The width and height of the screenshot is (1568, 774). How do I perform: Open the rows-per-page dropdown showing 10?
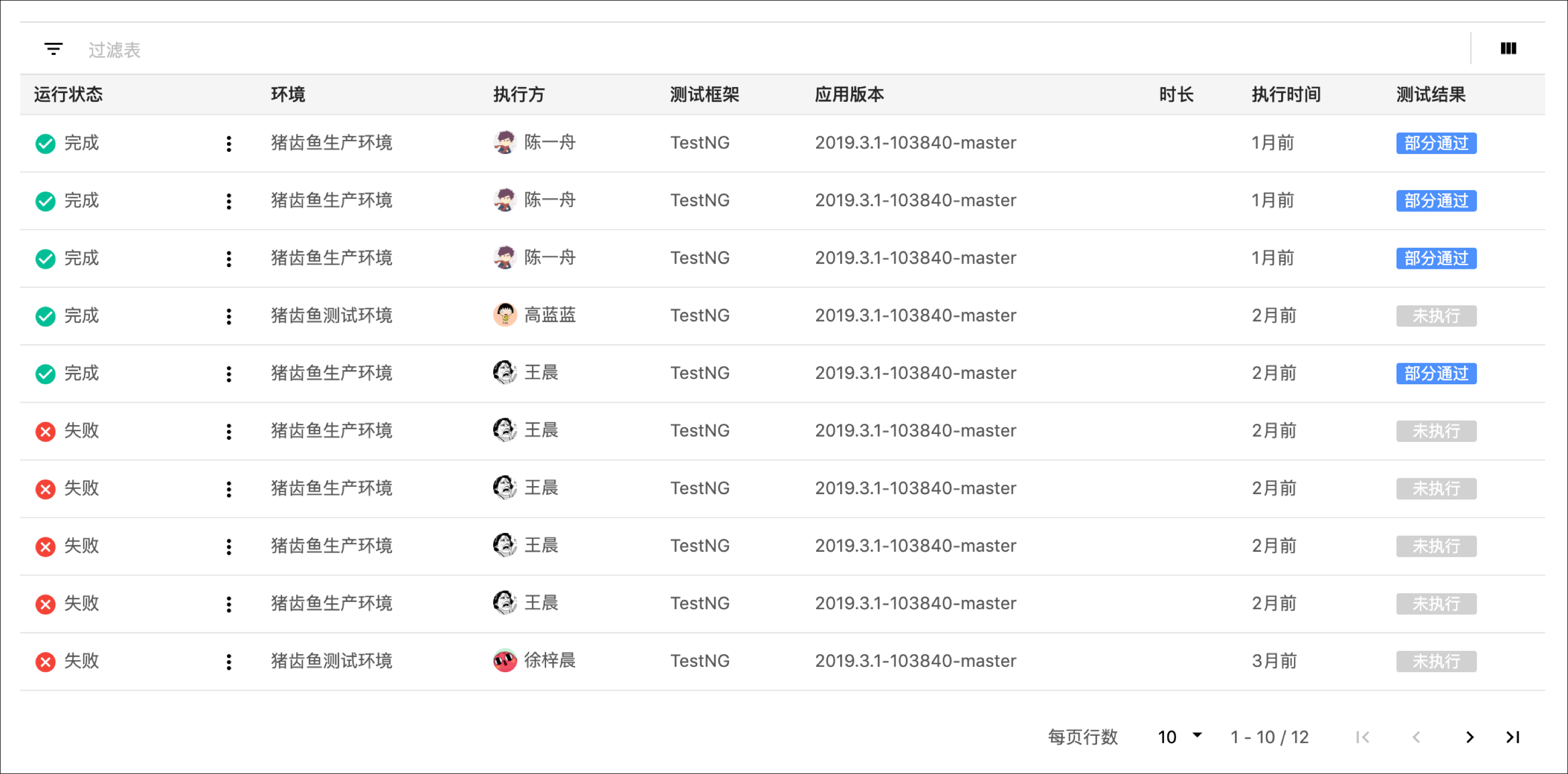pos(1179,737)
